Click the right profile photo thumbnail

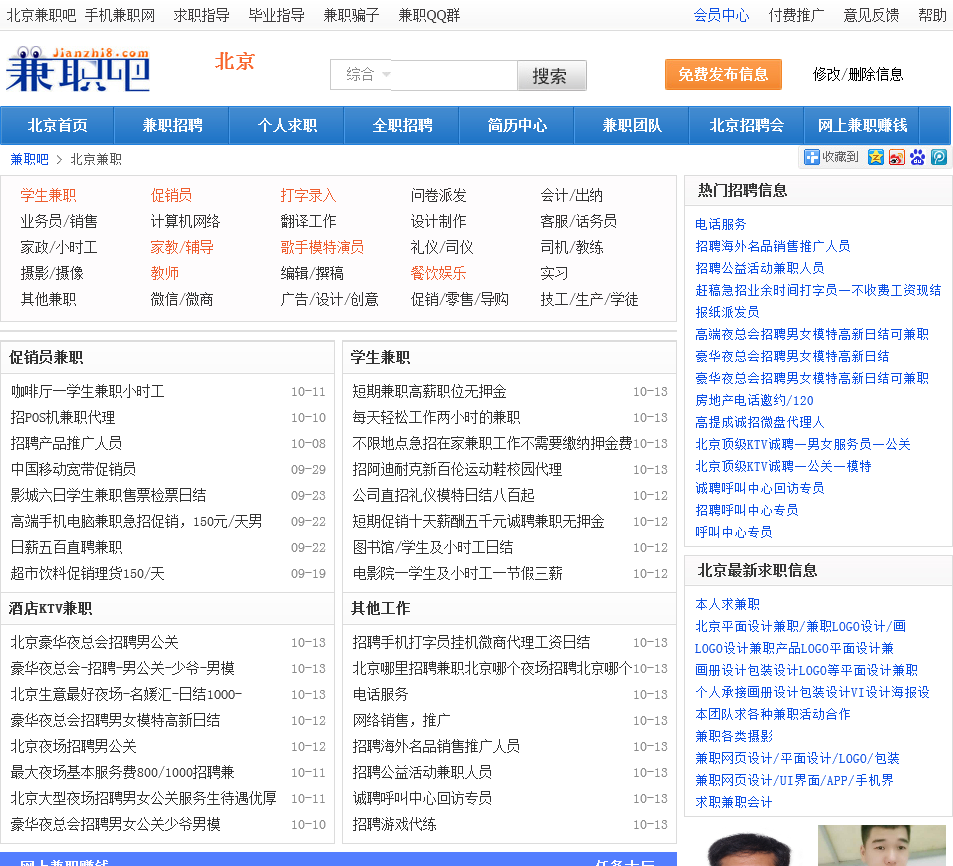pyautogui.click(x=882, y=845)
